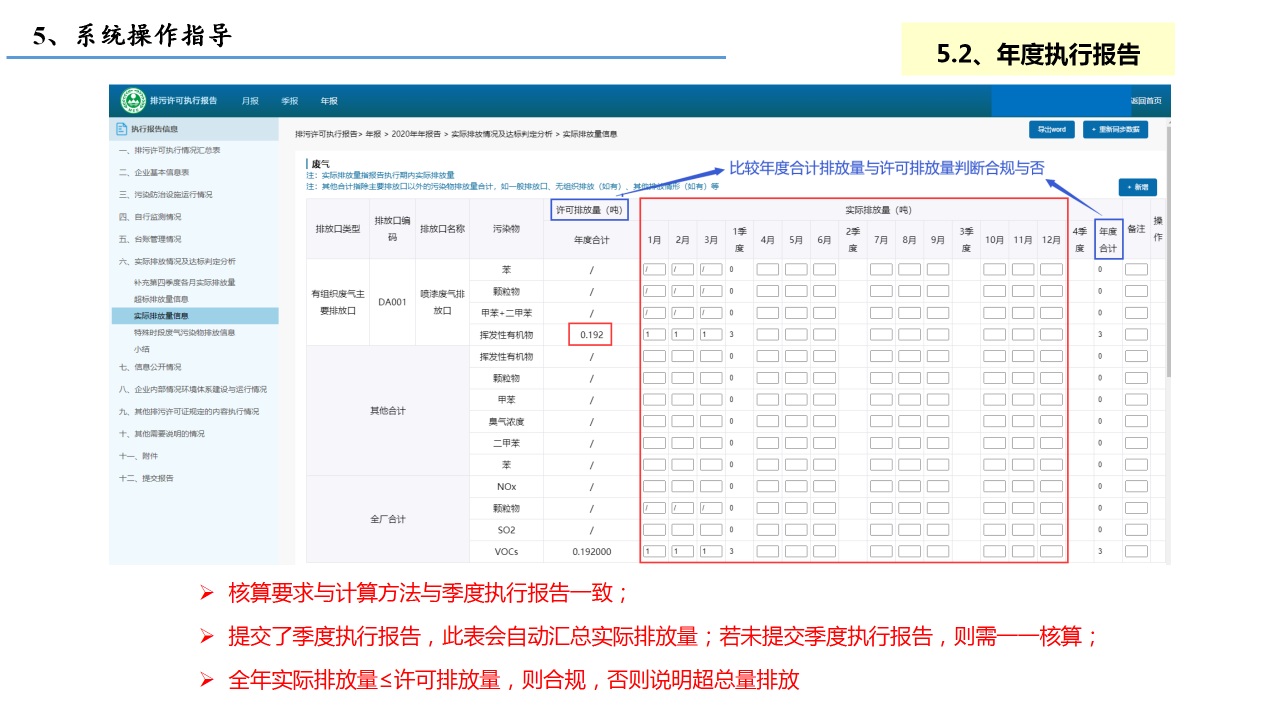The height and width of the screenshot is (720, 1280).
Task: Click the 重新同步数据 button
Action: (x=1115, y=130)
